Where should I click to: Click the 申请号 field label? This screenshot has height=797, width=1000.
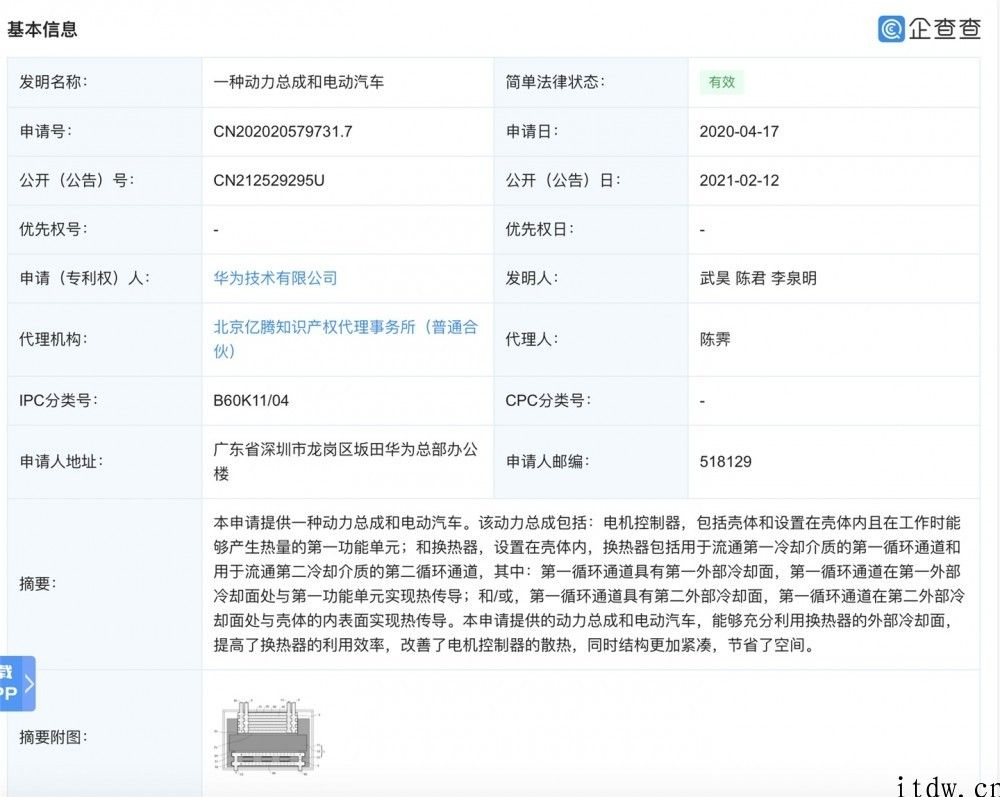[45, 131]
